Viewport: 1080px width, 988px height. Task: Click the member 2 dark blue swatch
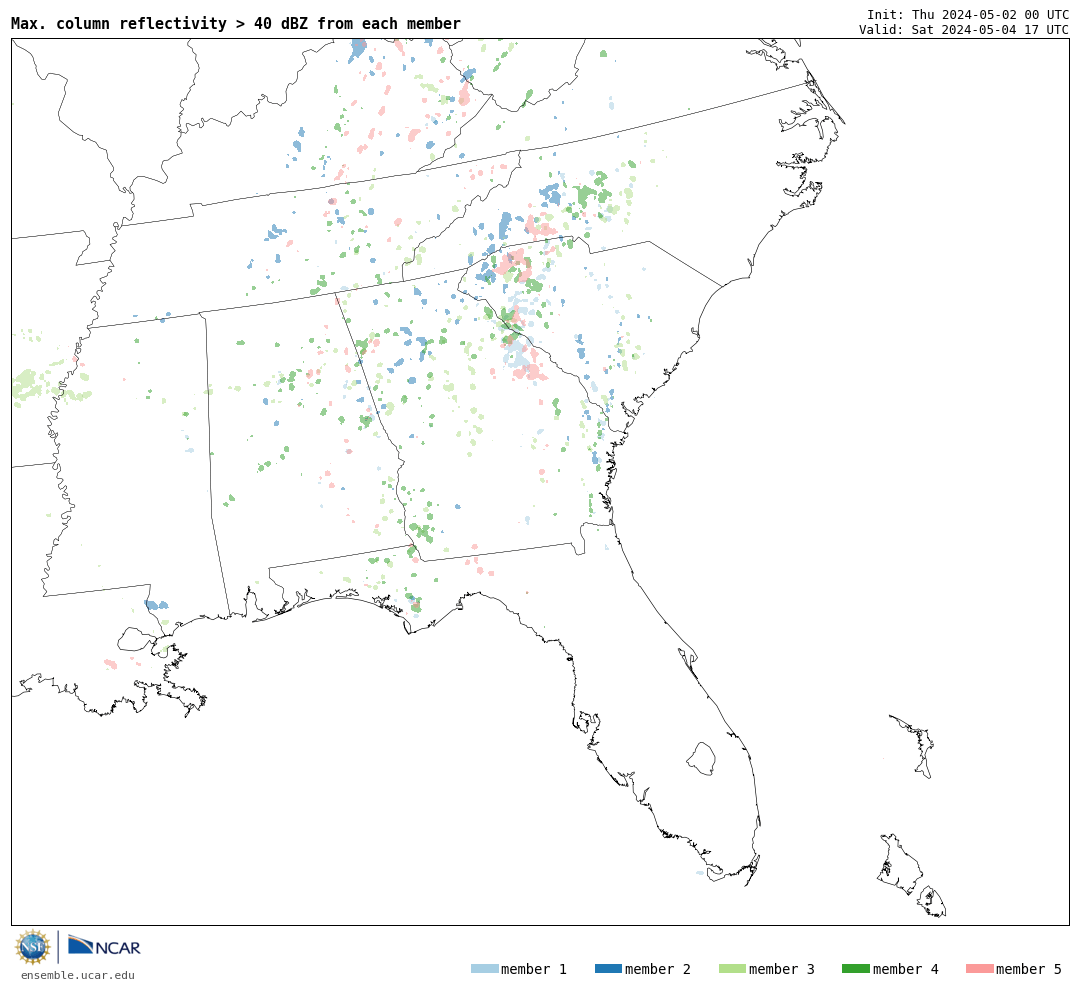608,969
